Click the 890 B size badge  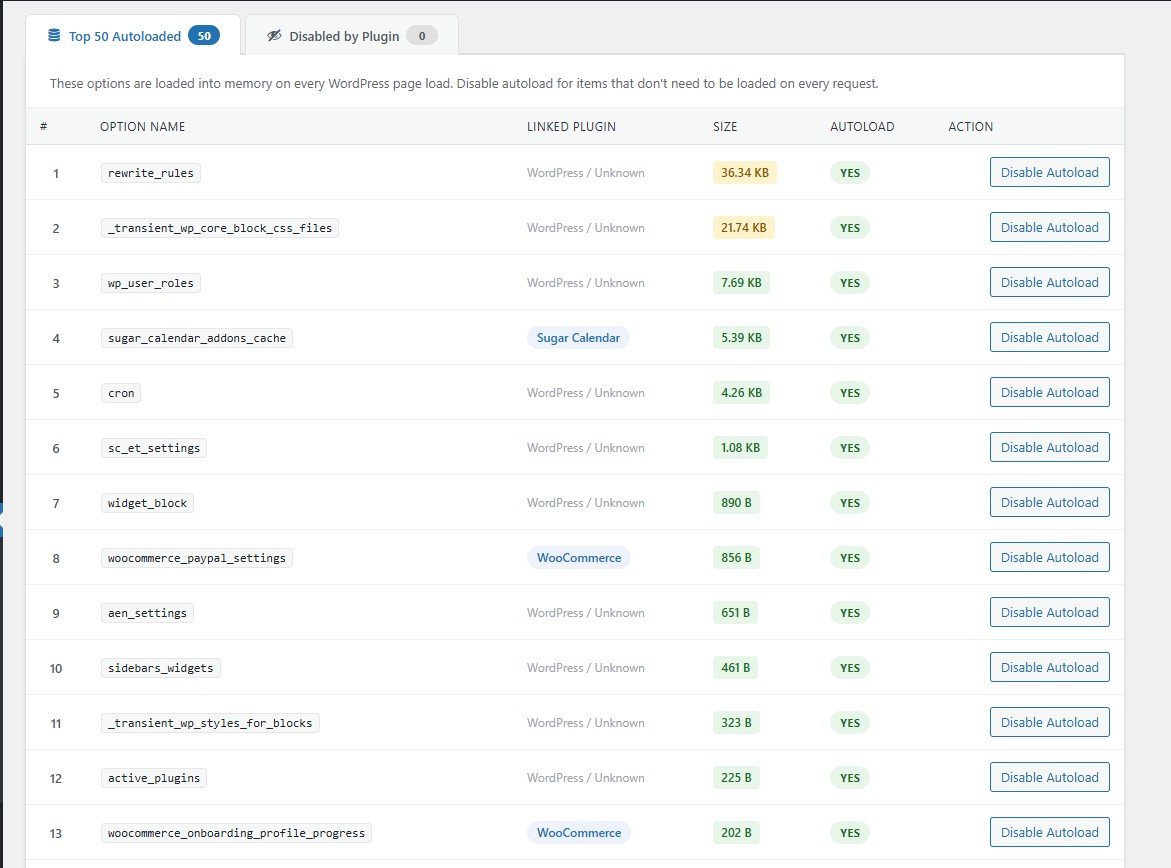coord(736,503)
